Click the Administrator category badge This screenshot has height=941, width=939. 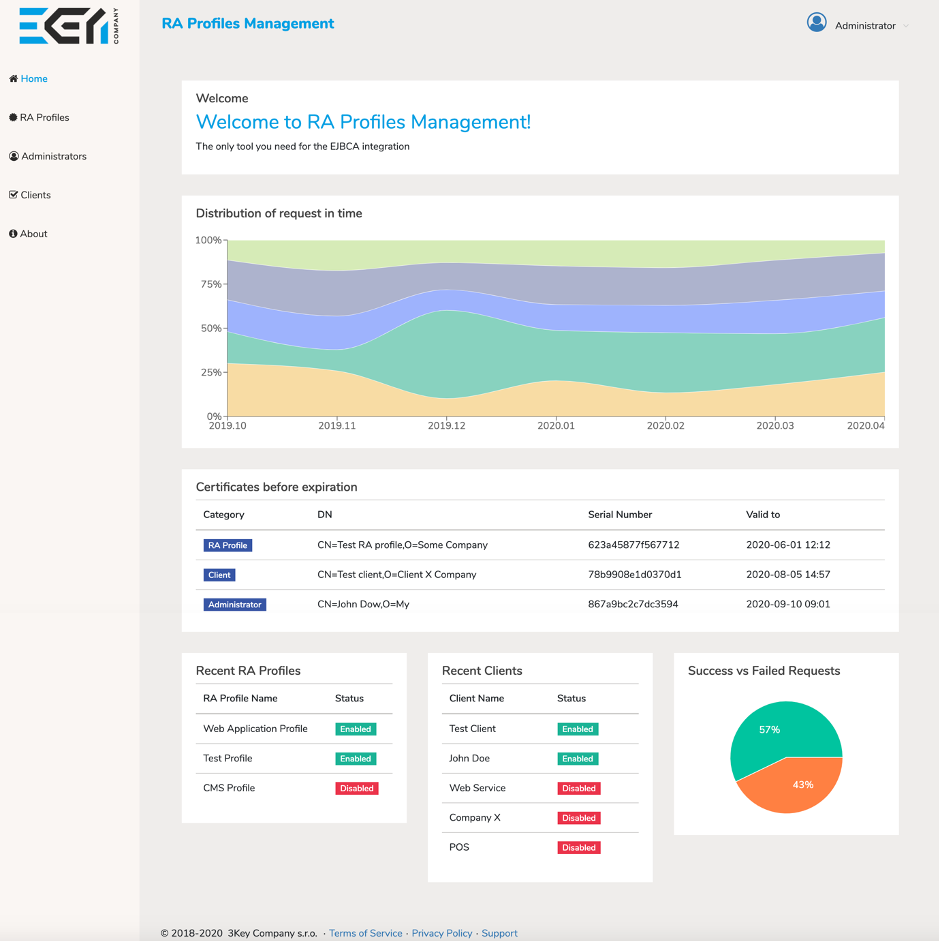233,604
